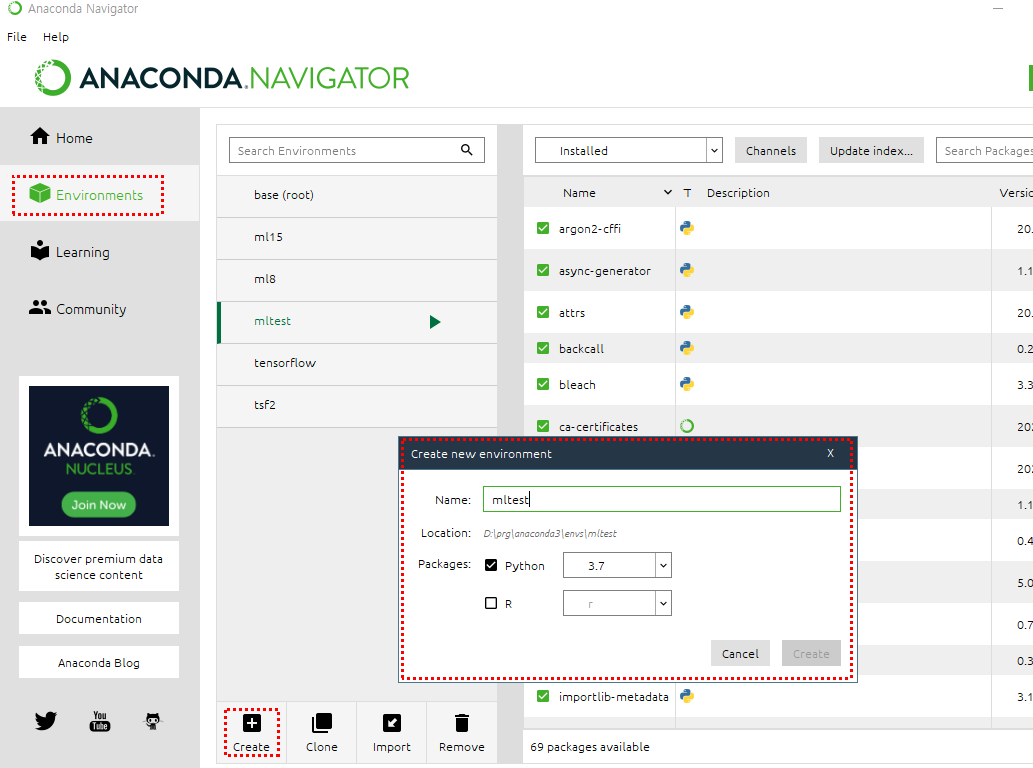Screen dimensions: 1033x768
Task: Uncheck the importlib-metadata package checkbox
Action: pos(543,696)
